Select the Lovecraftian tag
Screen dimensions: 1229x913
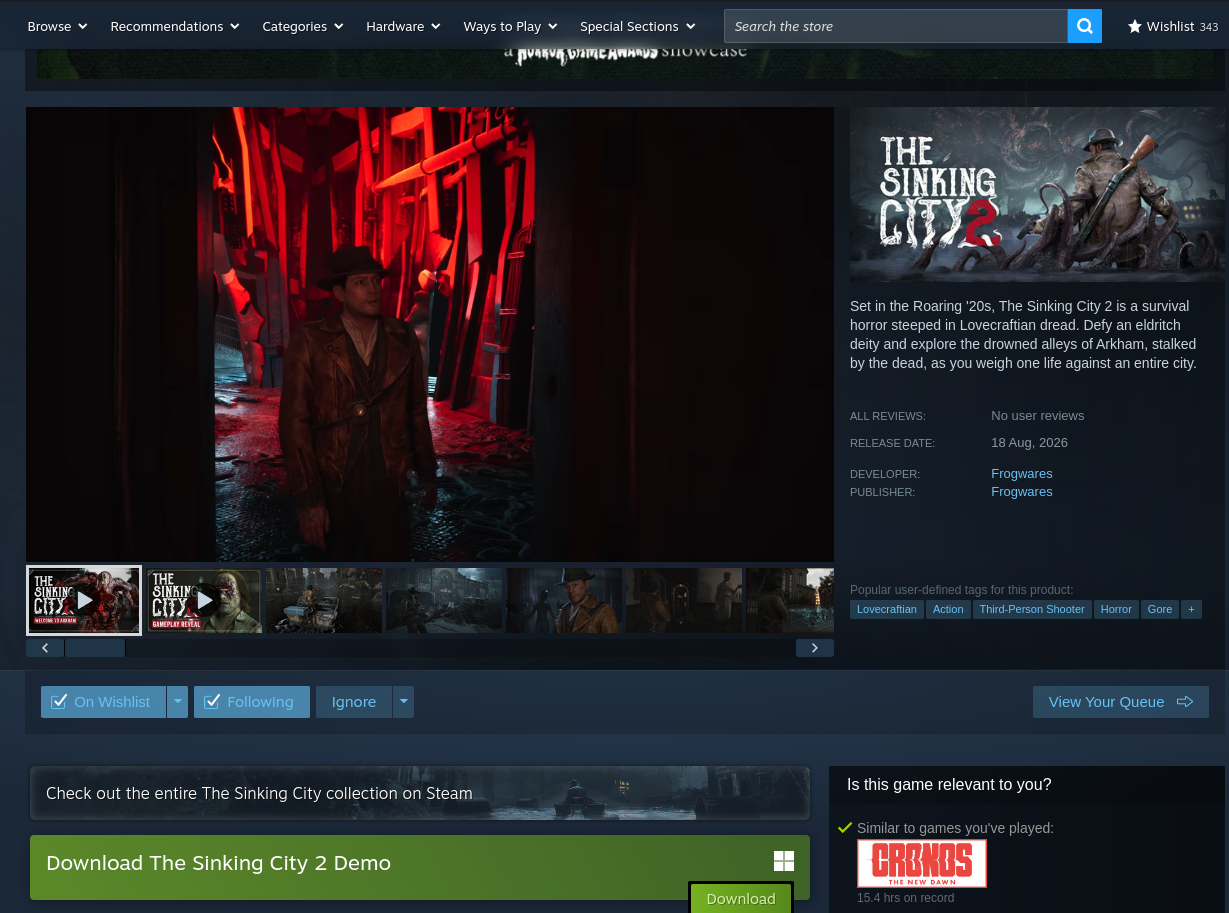[886, 609]
